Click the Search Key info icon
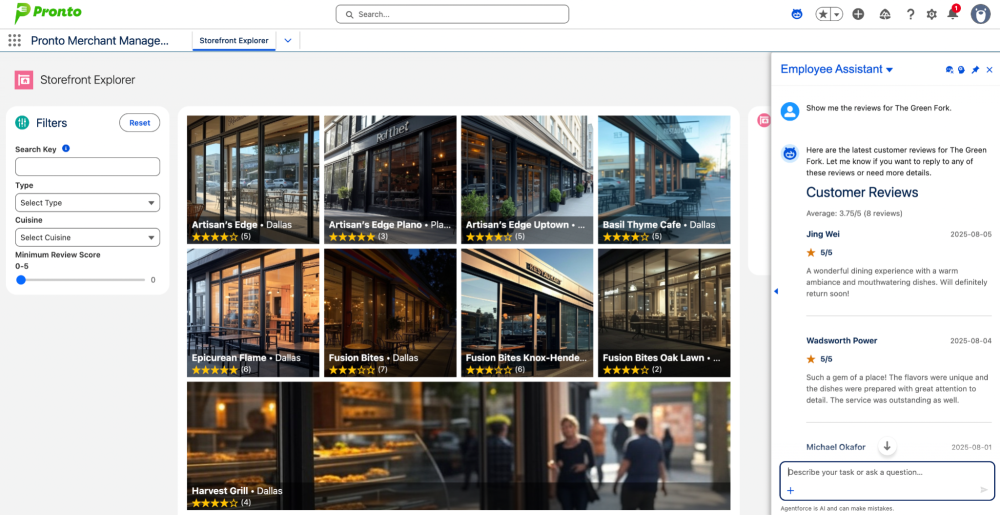 (66, 149)
